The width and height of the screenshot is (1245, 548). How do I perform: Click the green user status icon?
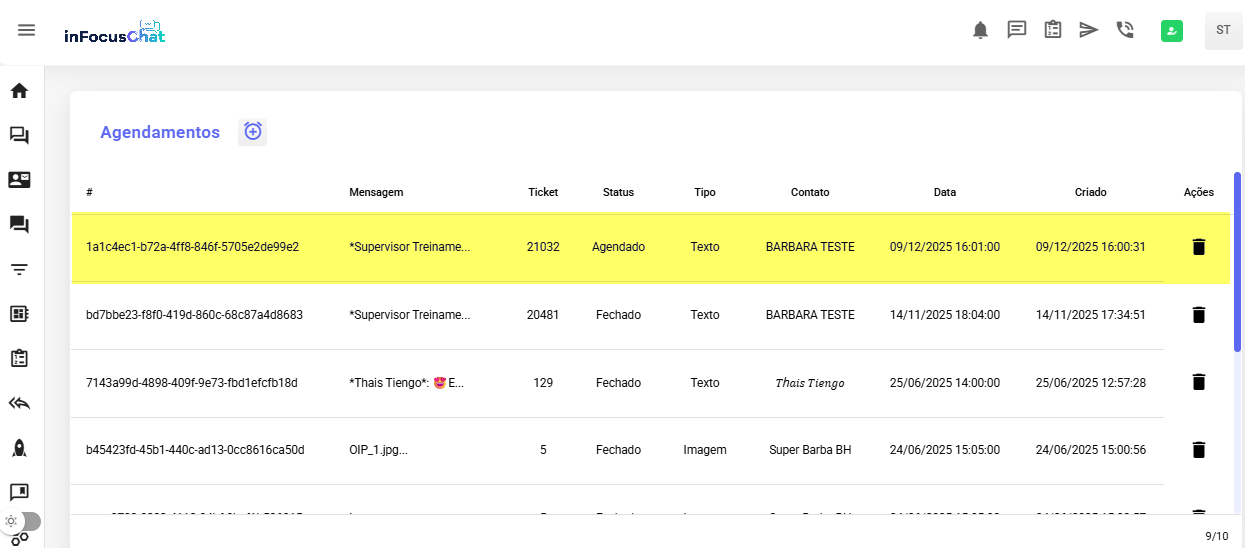point(1172,31)
